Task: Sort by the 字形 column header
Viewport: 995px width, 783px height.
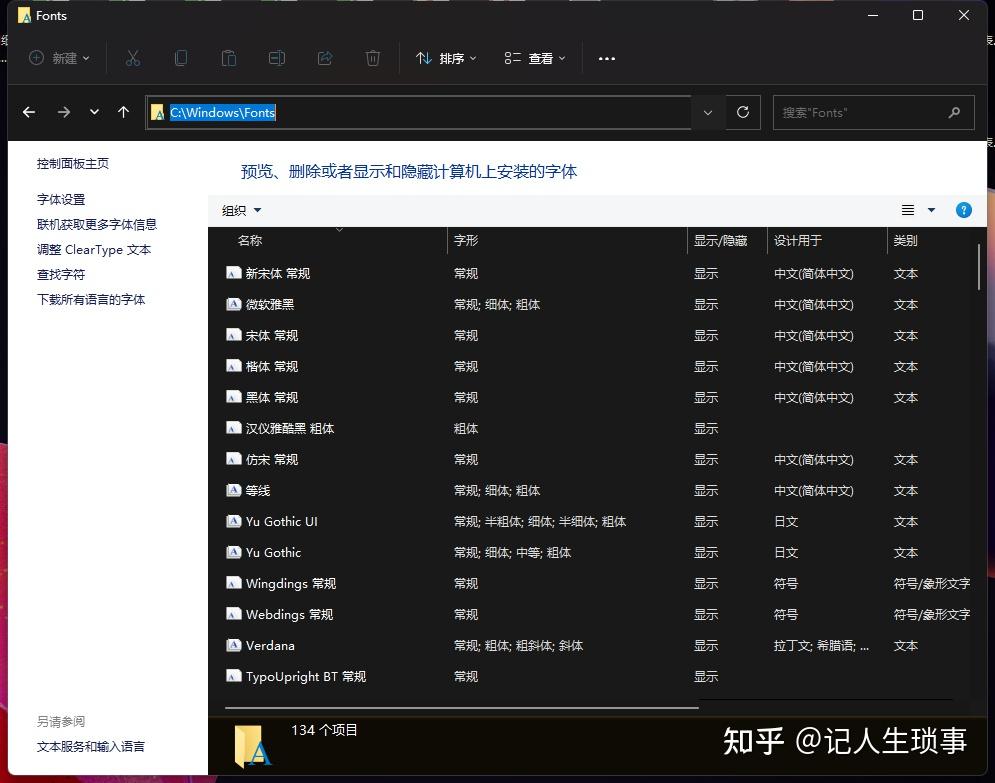Action: [x=466, y=240]
